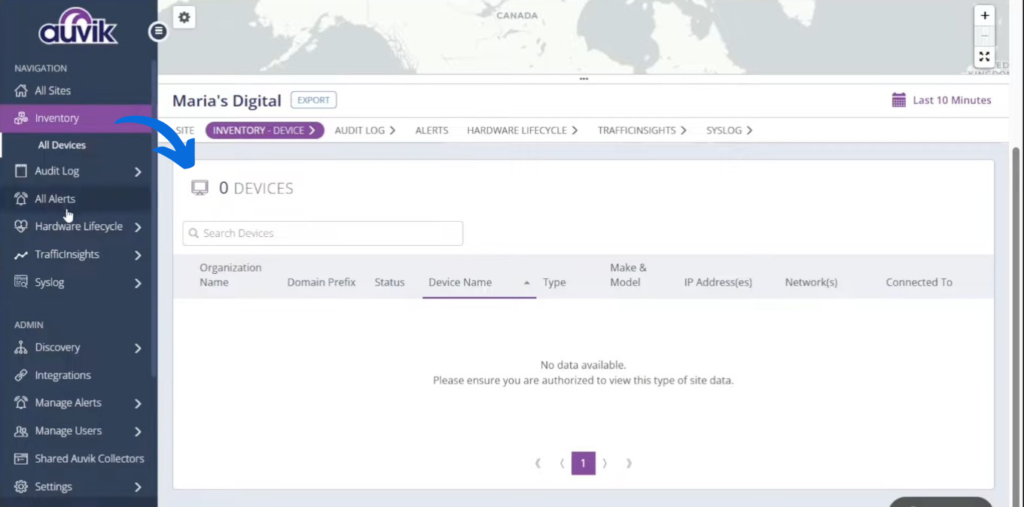Image resolution: width=1024 pixels, height=507 pixels.
Task: Click the map resize handle bar
Action: pyautogui.click(x=584, y=79)
